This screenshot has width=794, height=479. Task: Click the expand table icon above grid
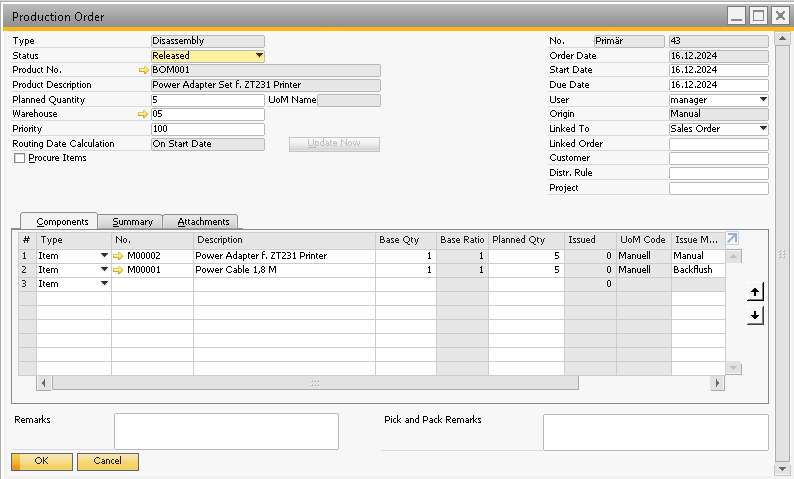(732, 239)
